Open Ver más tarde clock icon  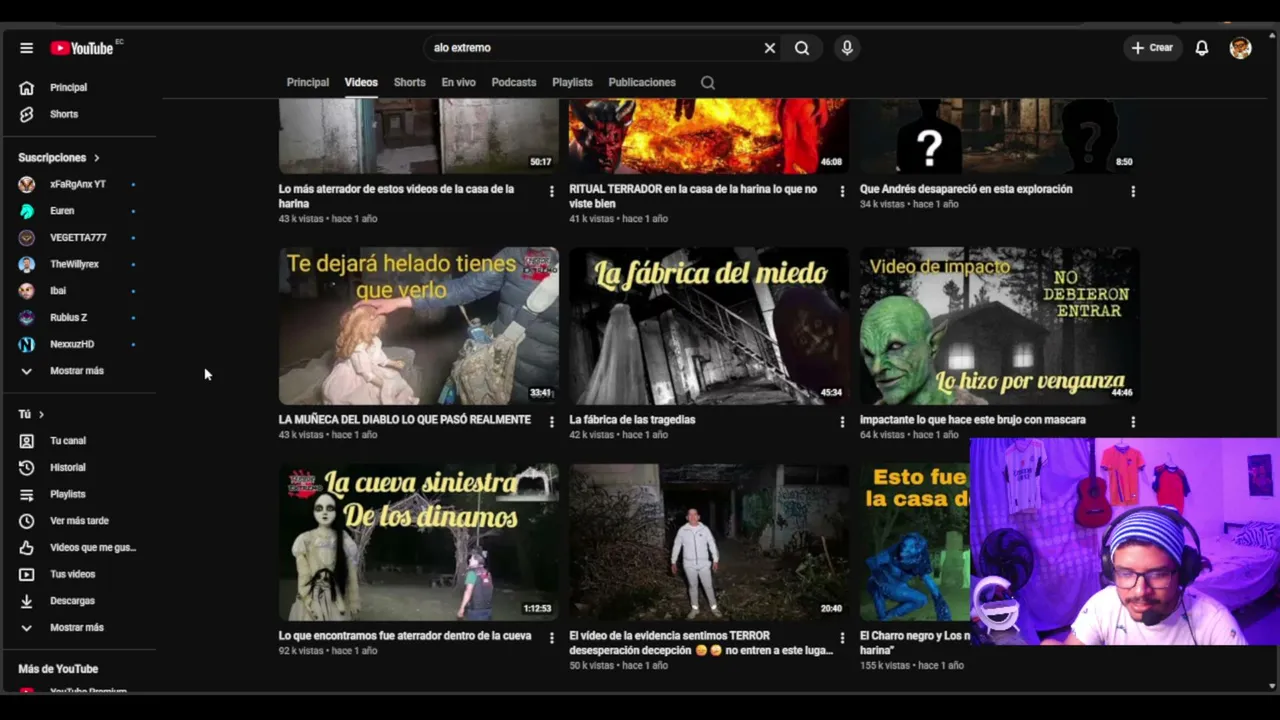(27, 521)
